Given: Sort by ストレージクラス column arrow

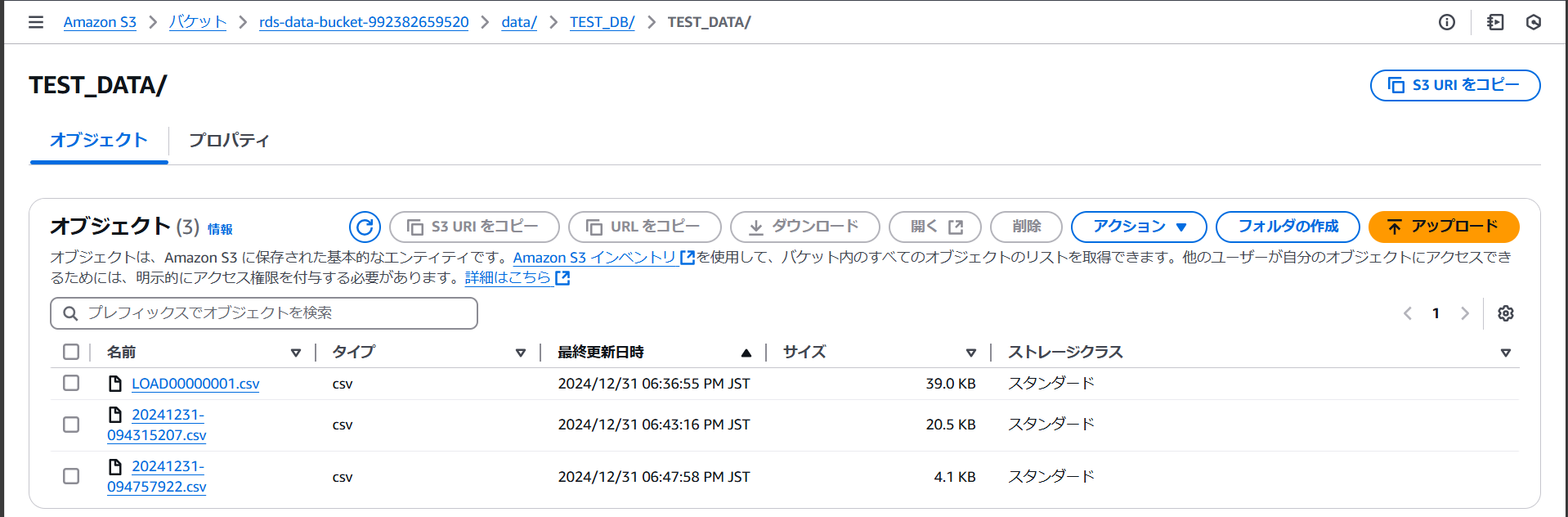Looking at the screenshot, I should click(x=1505, y=353).
